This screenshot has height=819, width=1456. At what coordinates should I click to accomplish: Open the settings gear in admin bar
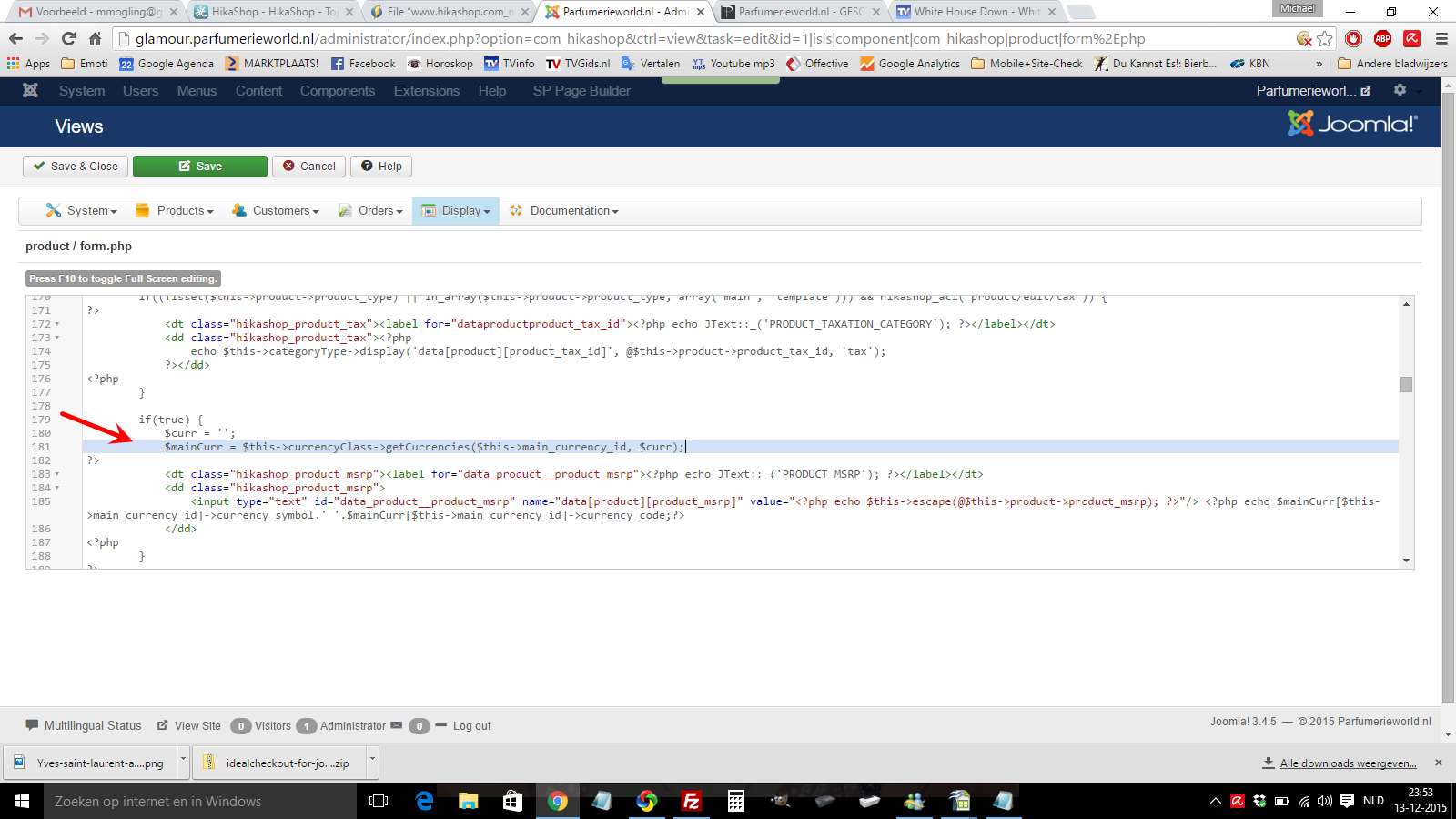(x=1400, y=90)
